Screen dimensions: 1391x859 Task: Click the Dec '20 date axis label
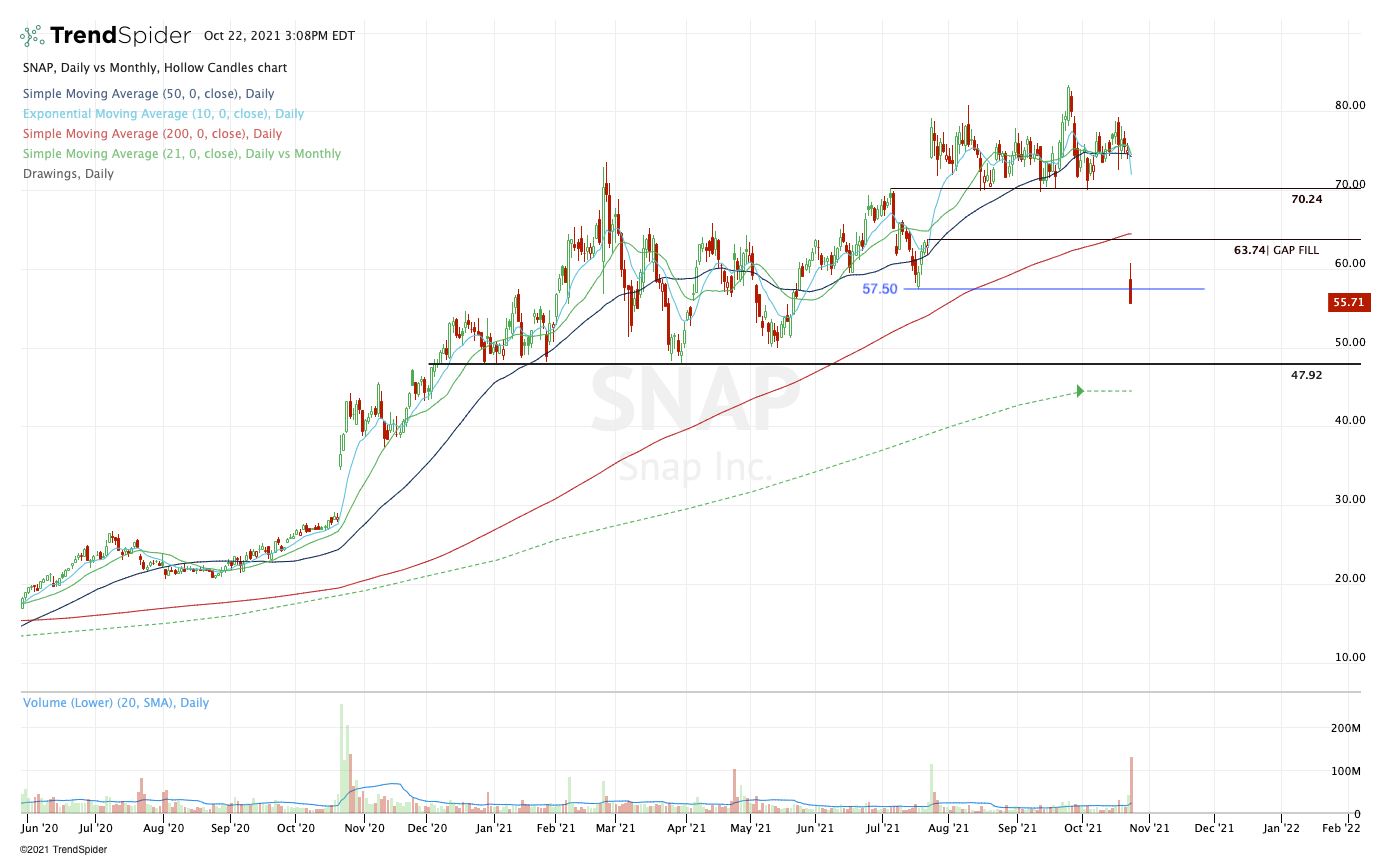[x=429, y=827]
